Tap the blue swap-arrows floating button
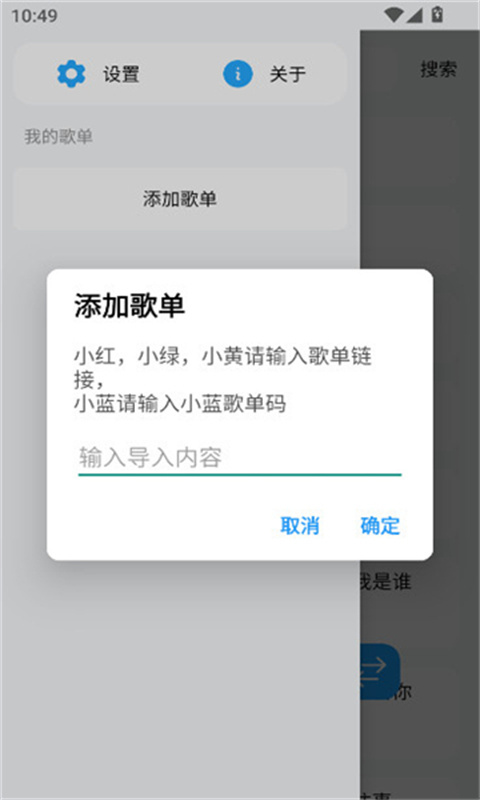 [x=380, y=671]
